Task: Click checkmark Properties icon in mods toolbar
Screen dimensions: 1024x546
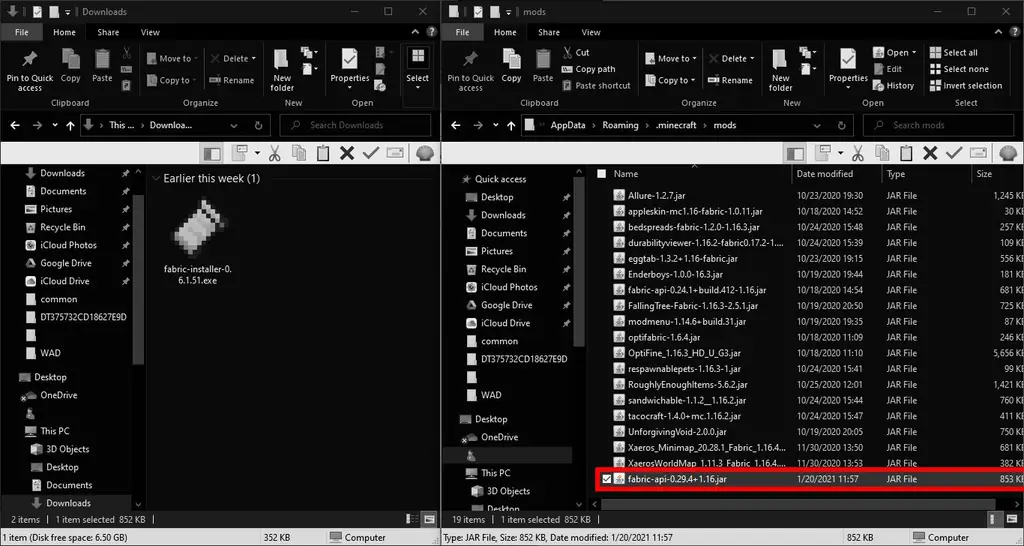Action: coord(954,153)
